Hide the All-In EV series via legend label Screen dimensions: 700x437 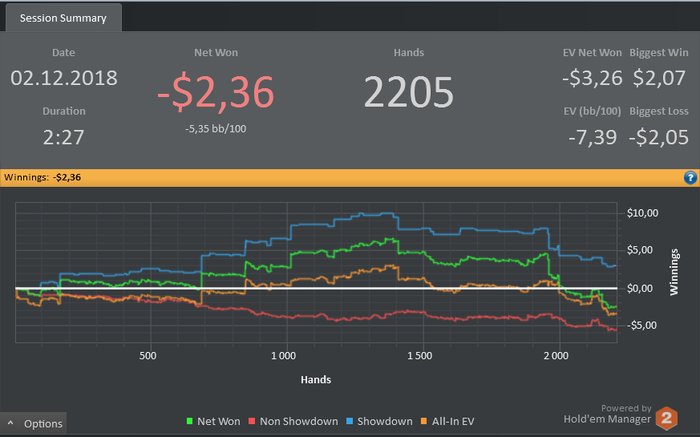pos(453,421)
